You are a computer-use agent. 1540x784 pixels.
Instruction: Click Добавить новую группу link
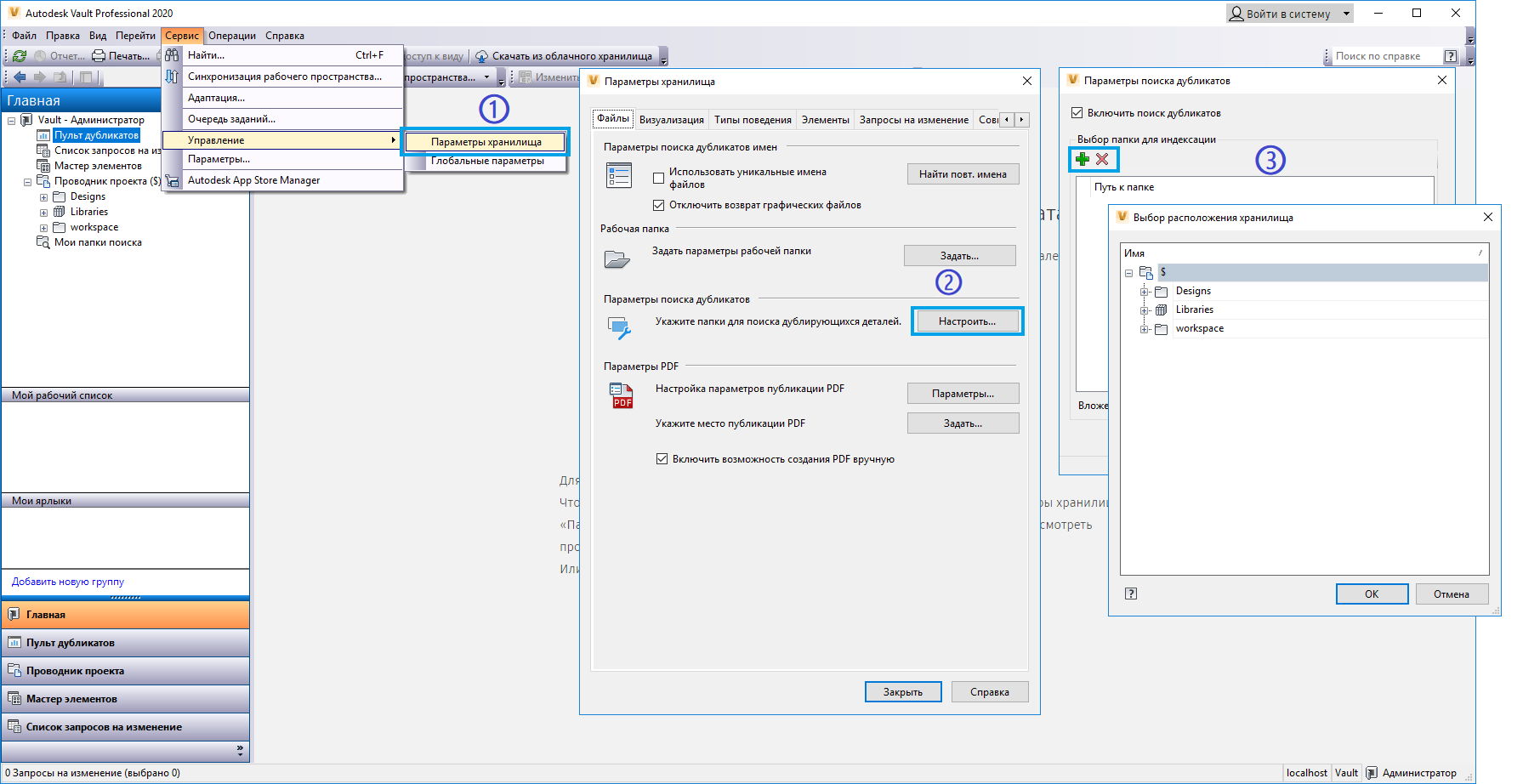tap(68, 582)
